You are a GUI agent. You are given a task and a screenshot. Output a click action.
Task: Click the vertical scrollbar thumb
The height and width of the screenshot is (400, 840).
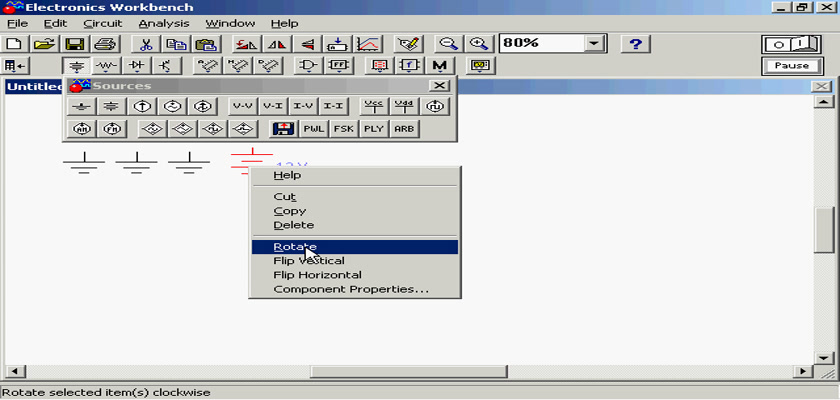coord(824,229)
